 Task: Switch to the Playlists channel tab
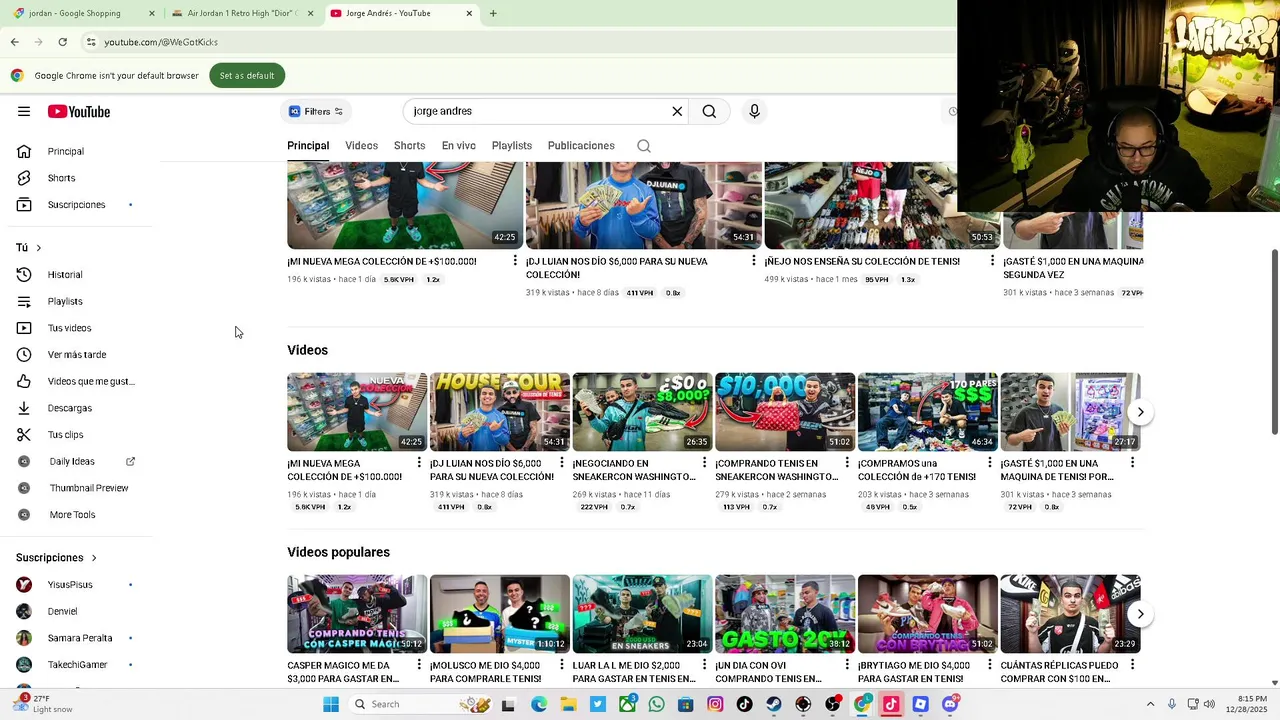(512, 146)
